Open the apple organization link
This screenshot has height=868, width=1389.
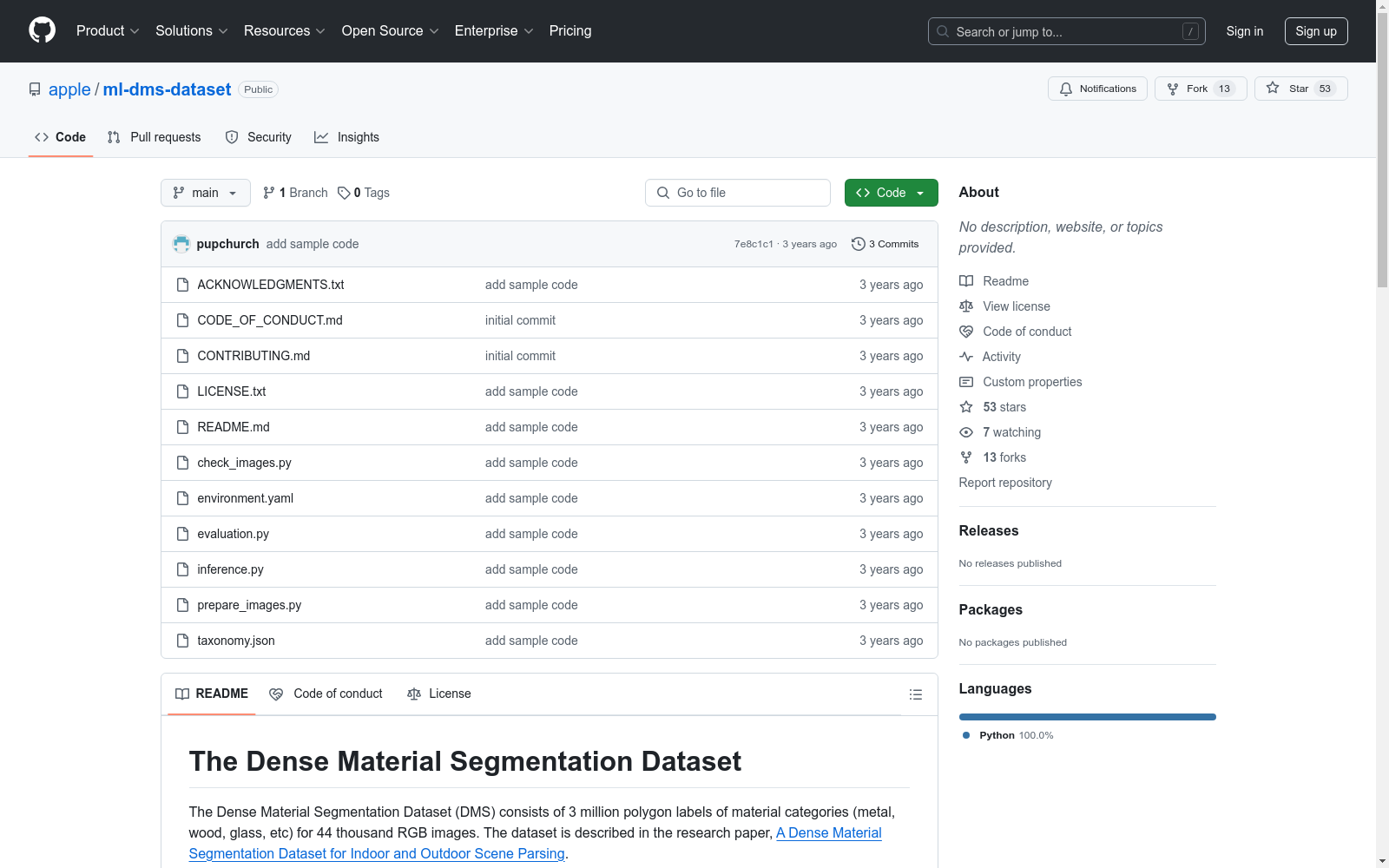(x=69, y=89)
